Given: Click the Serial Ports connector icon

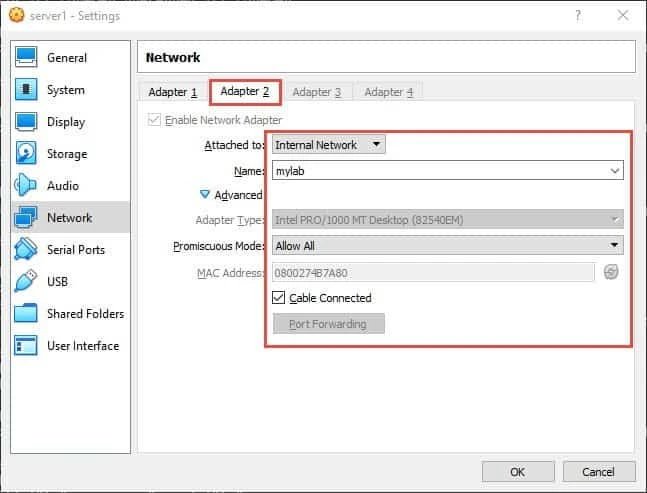Looking at the screenshot, I should pyautogui.click(x=26, y=249).
